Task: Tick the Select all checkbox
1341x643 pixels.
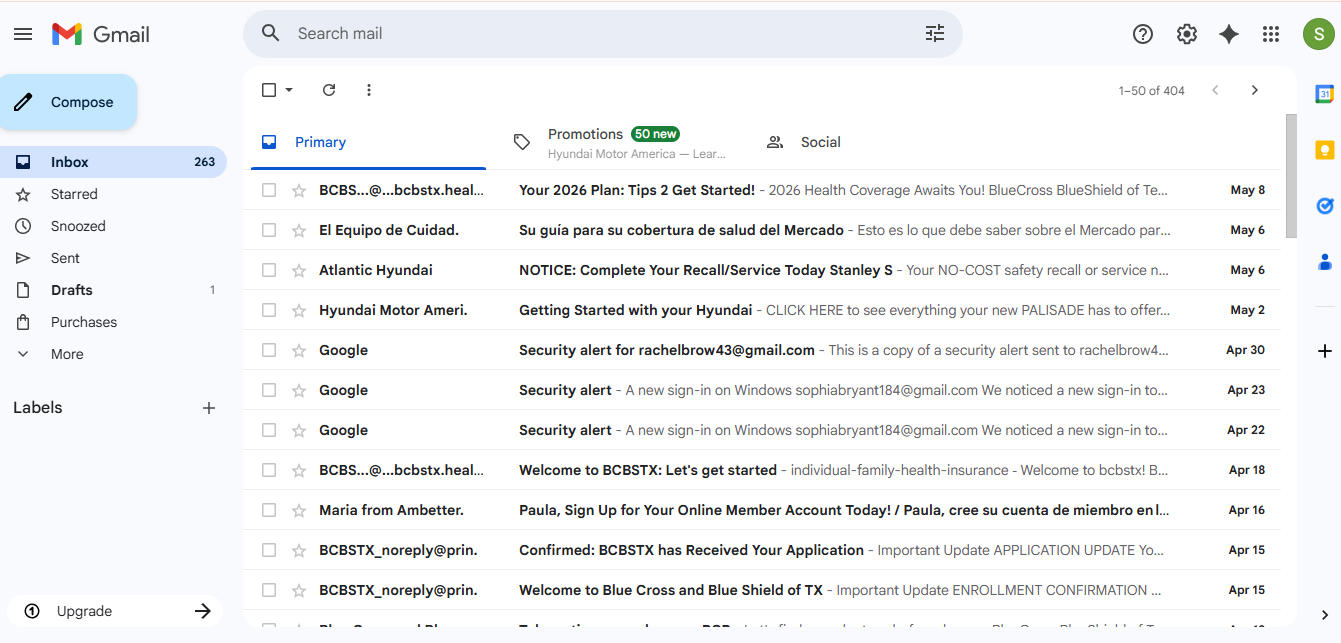Action: point(269,90)
